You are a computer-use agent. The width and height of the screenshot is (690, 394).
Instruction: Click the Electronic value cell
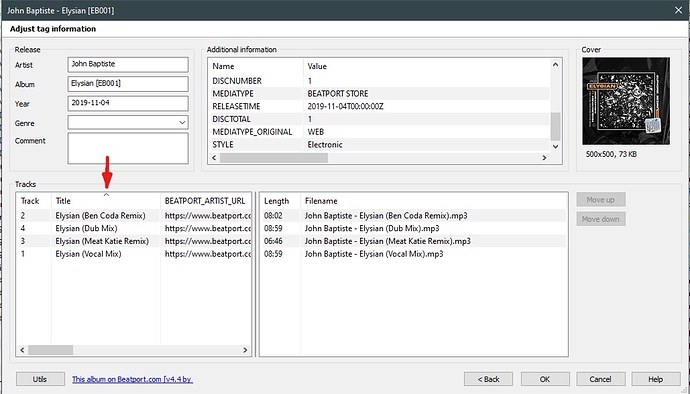tap(325, 145)
